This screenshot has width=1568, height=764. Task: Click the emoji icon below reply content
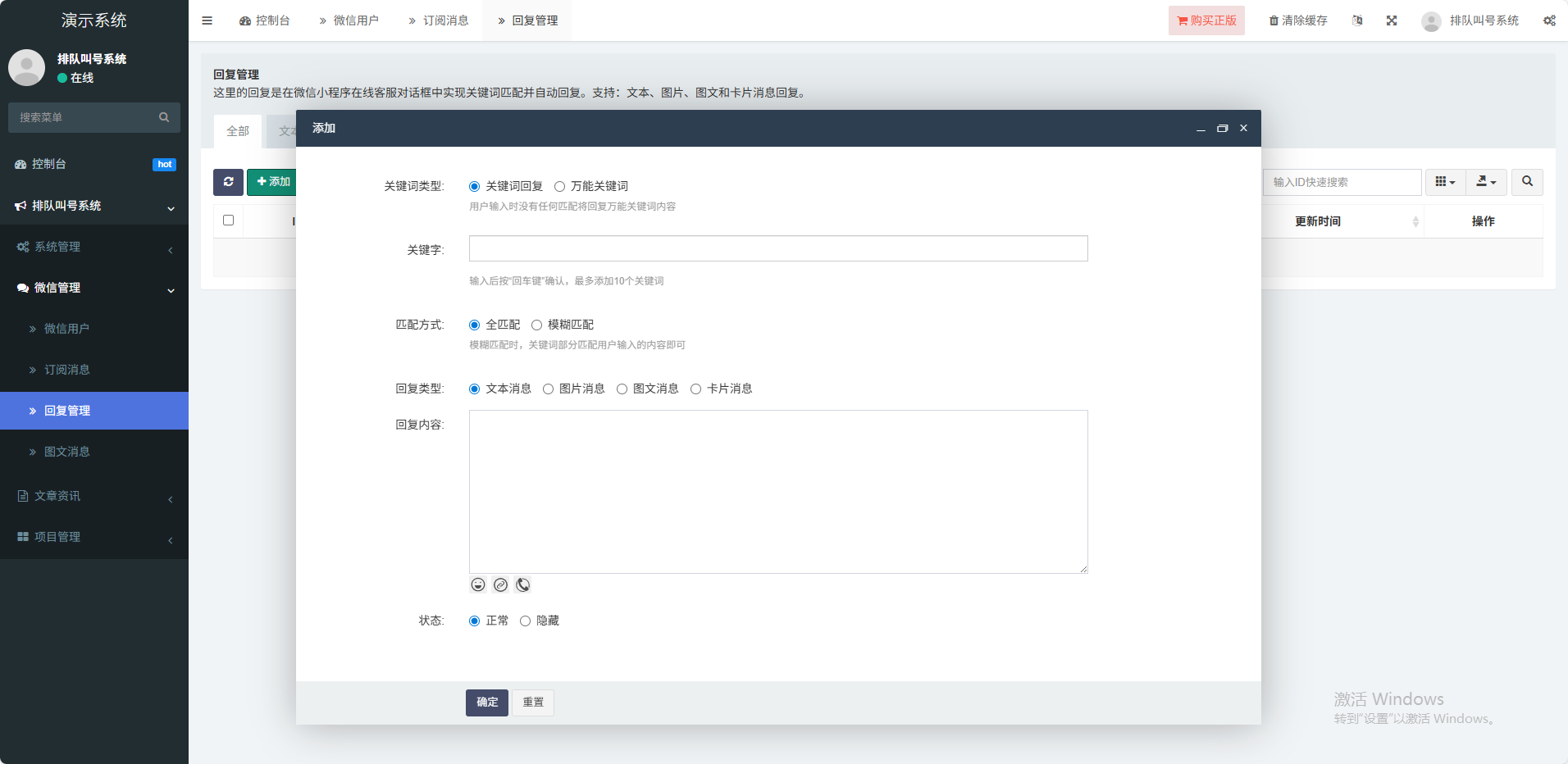tap(478, 584)
